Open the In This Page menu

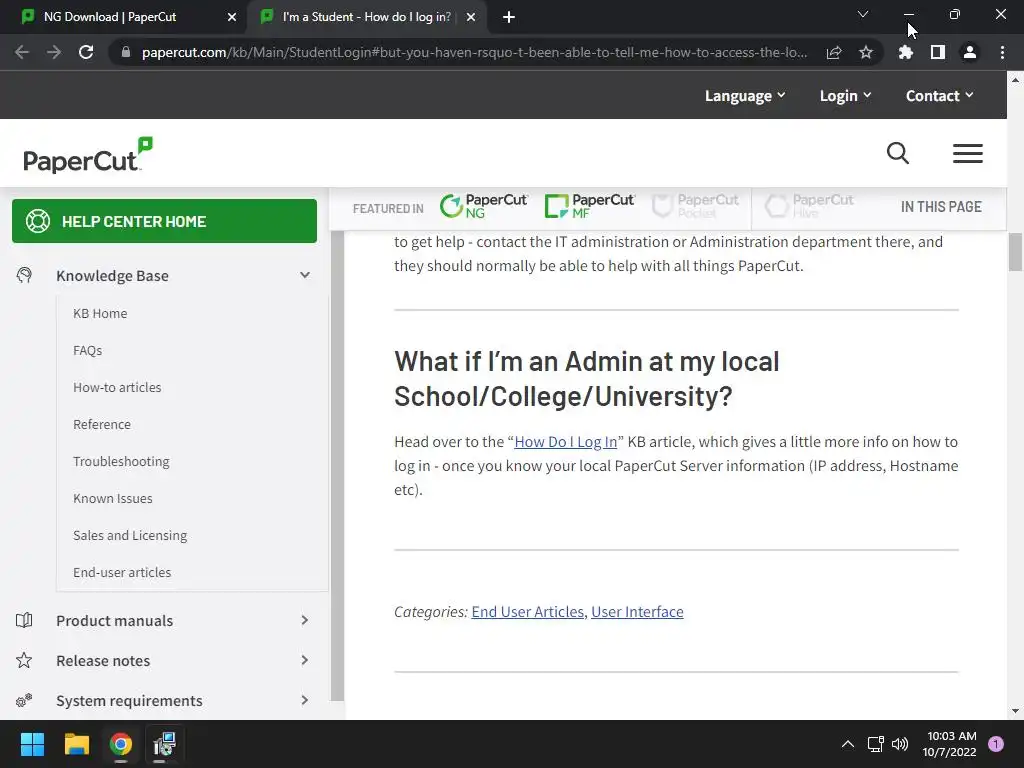(941, 207)
